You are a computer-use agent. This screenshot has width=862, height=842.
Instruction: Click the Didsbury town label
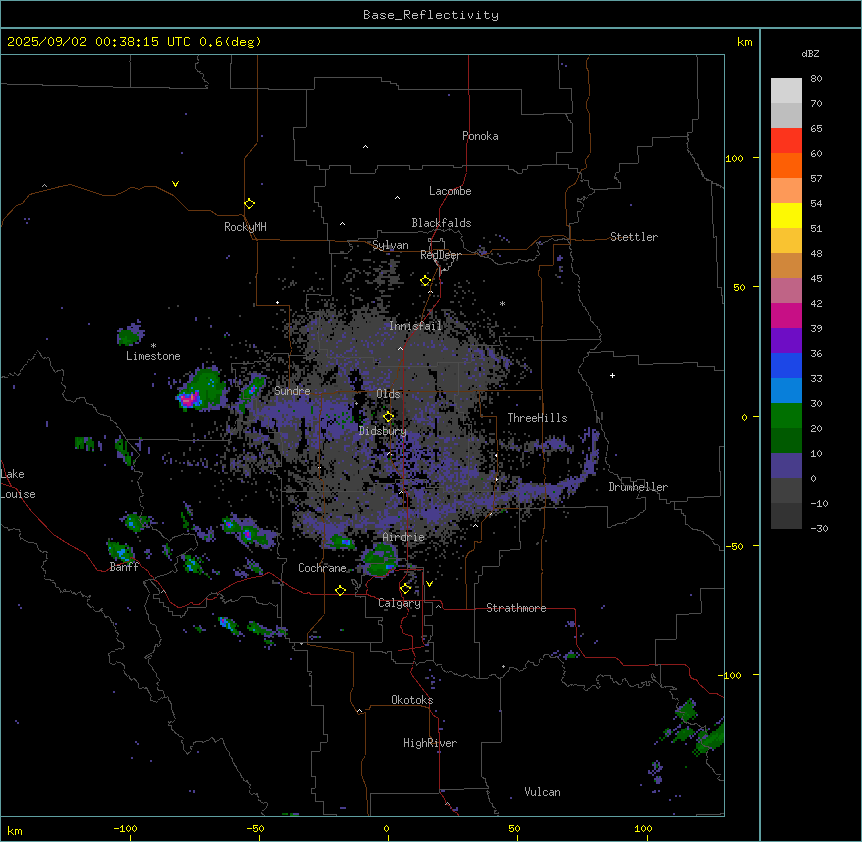click(x=383, y=431)
